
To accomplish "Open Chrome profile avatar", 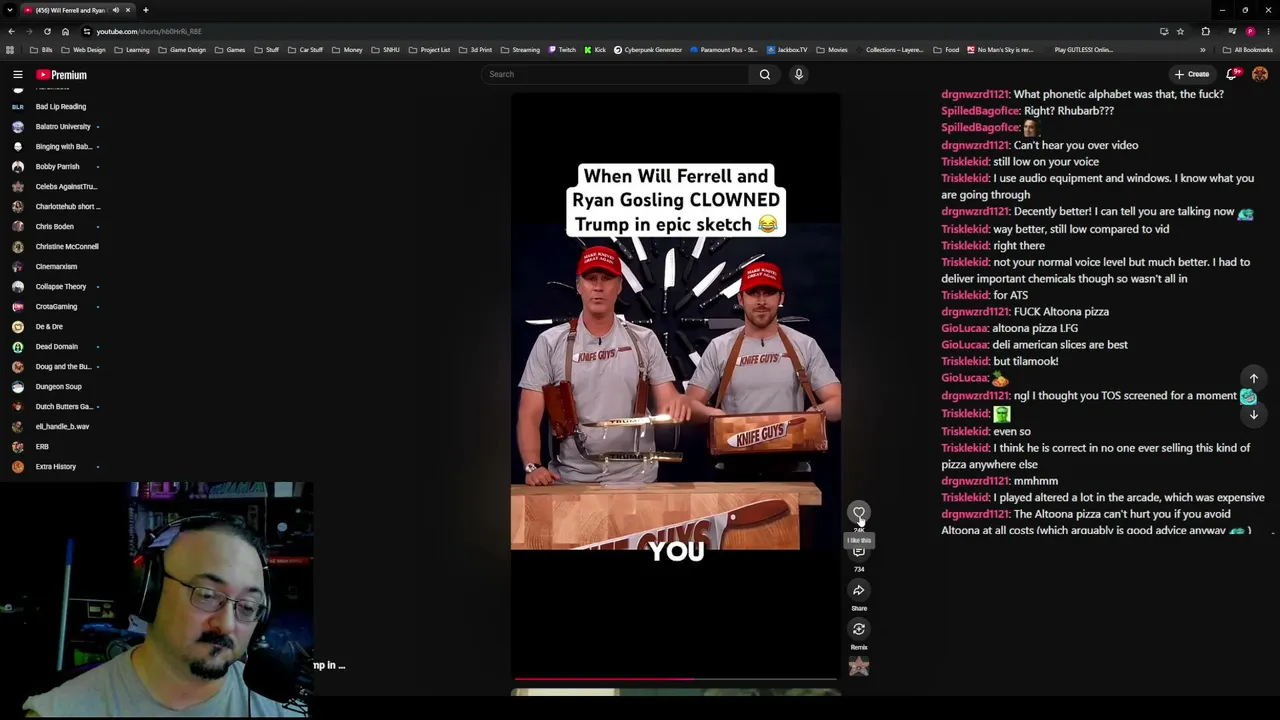I will pyautogui.click(x=1250, y=31).
